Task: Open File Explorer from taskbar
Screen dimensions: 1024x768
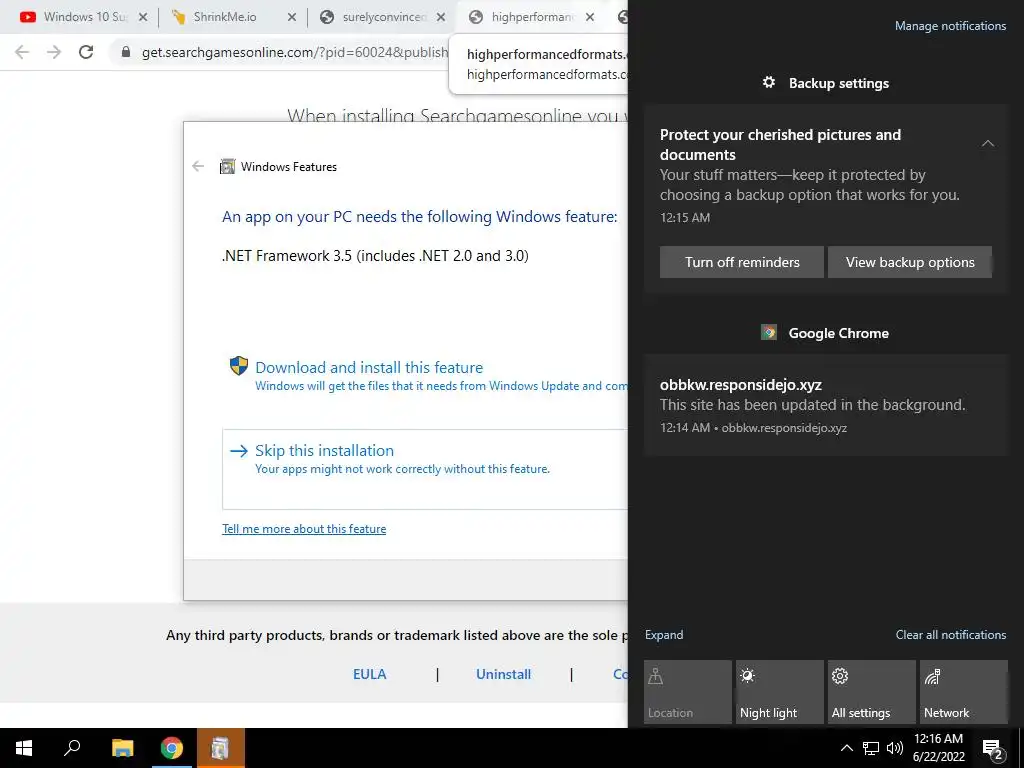Action: 122,748
